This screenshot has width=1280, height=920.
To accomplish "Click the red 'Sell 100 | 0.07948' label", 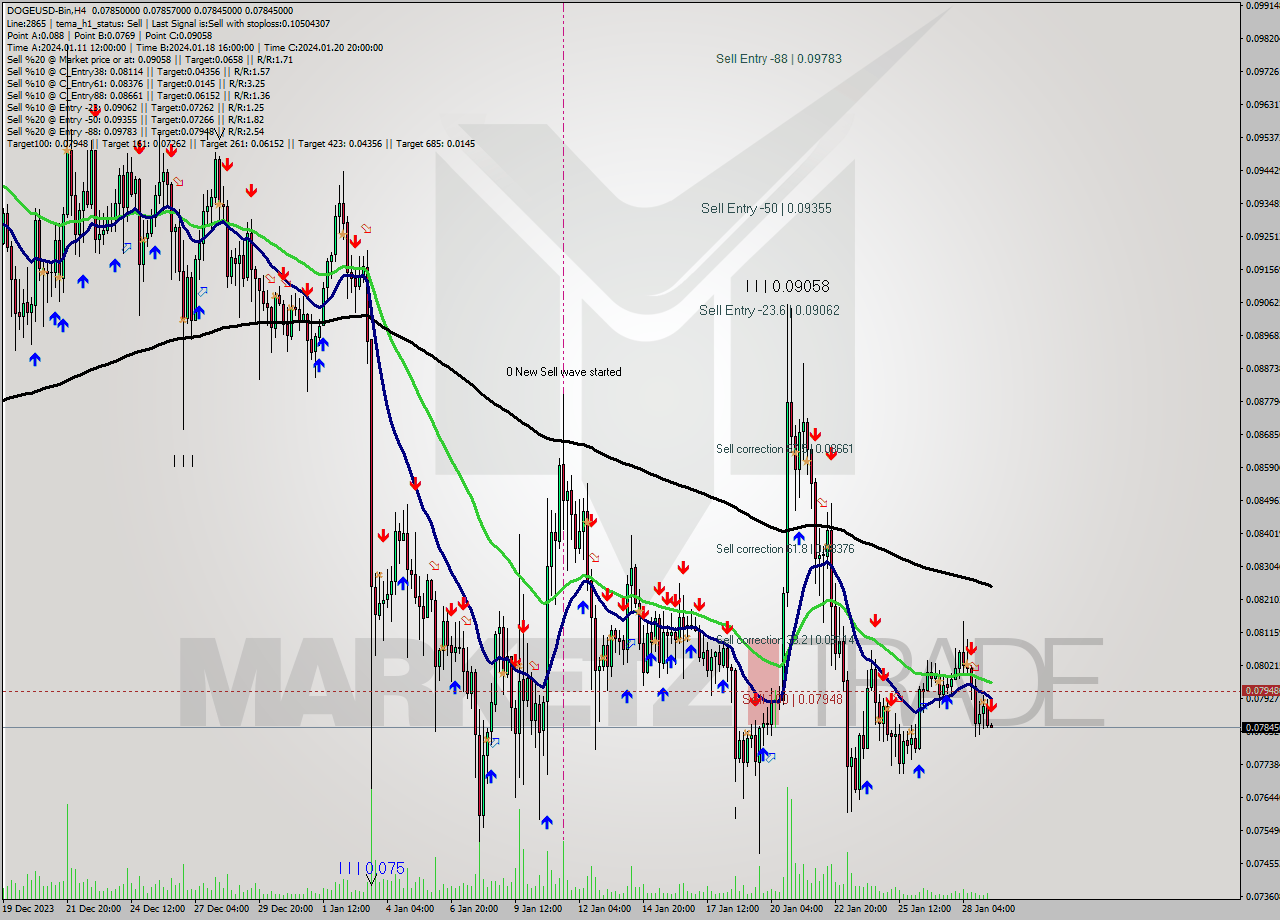I will pyautogui.click(x=793, y=699).
